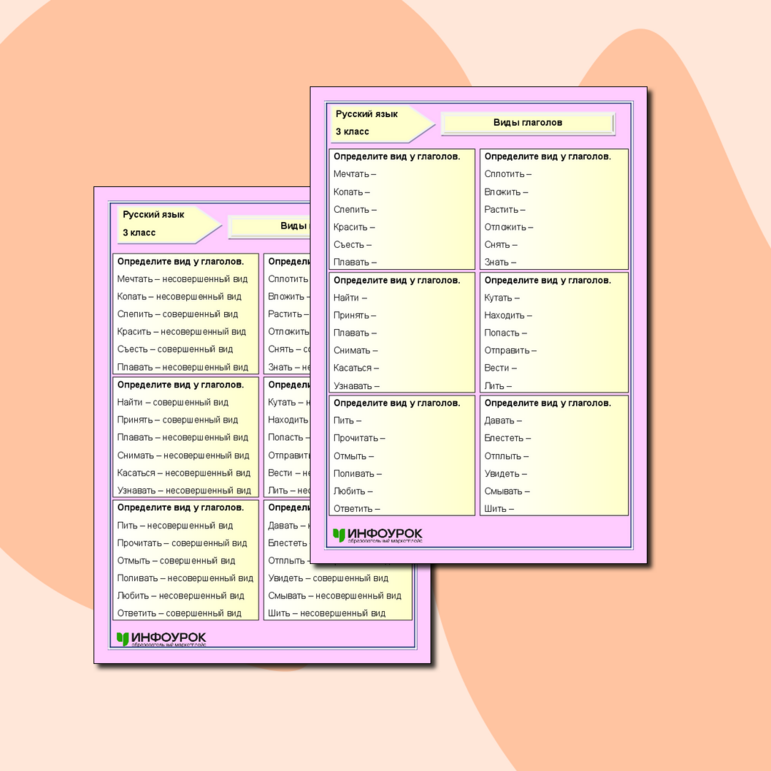Click the Infourok logo on the answer sheet
771x771 pixels.
[x=162, y=639]
